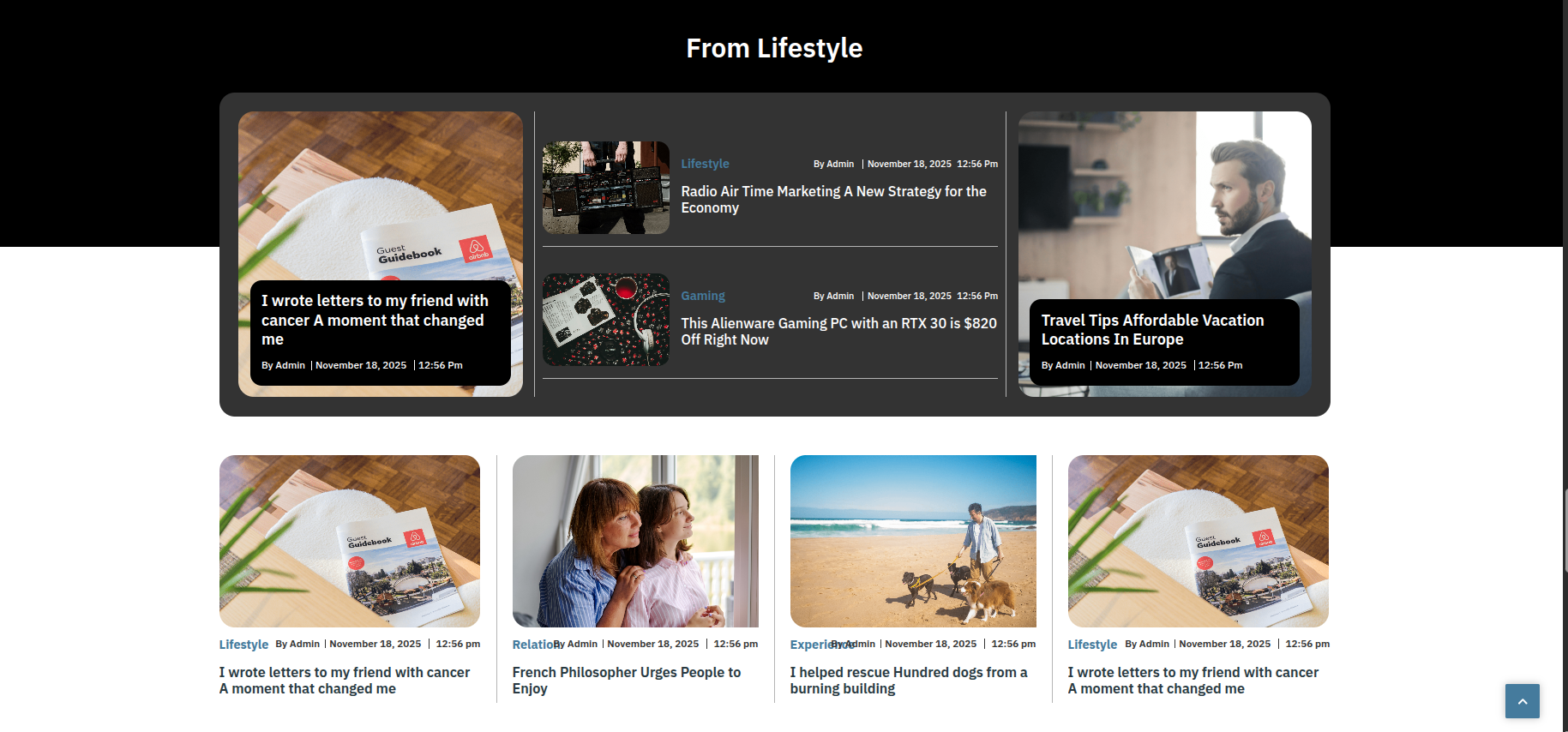This screenshot has height=732, width=1568.
Task: Click the scroll-to-top arrow button
Action: tap(1522, 701)
